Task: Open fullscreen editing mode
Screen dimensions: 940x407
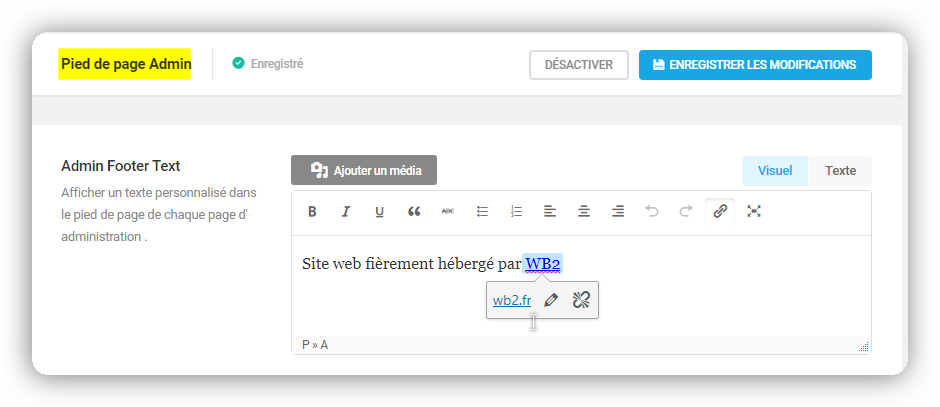Action: 754,212
